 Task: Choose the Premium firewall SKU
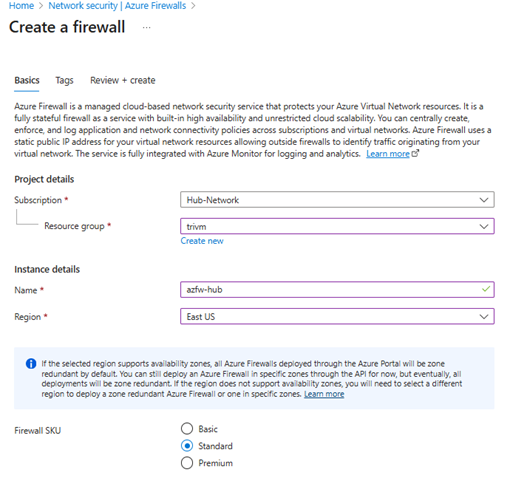point(187,463)
